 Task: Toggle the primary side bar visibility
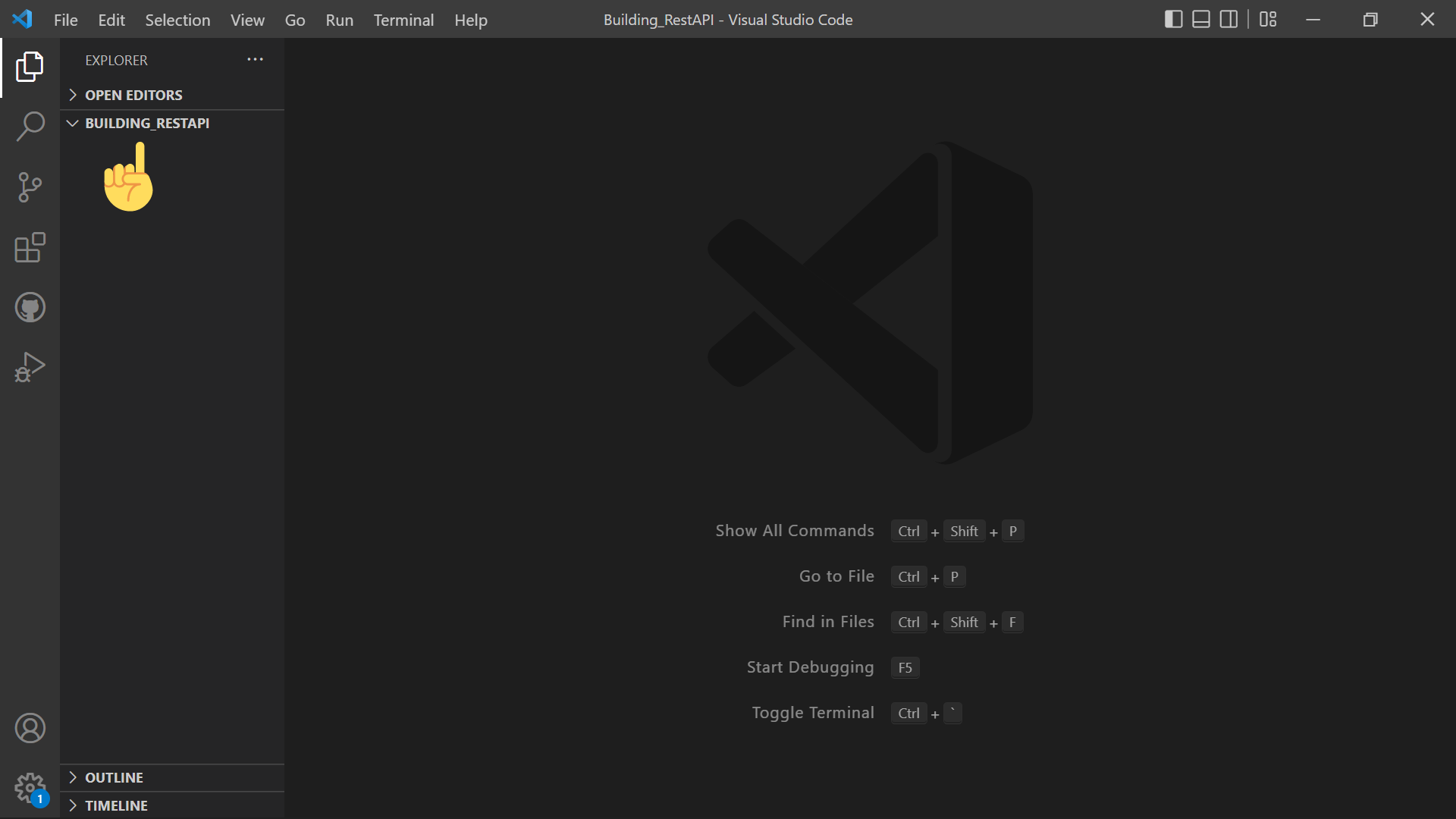point(1173,19)
